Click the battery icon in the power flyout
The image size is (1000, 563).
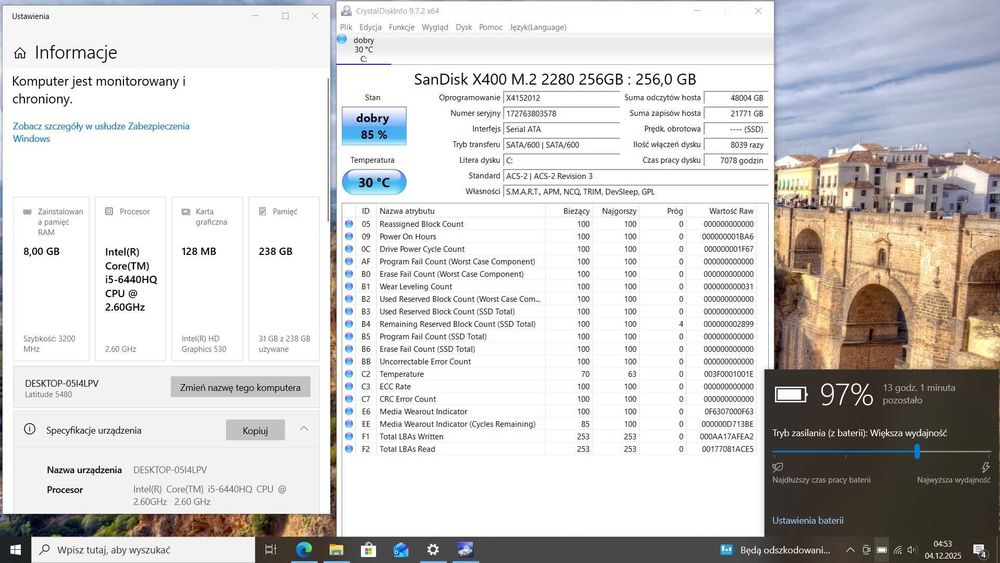(791, 395)
